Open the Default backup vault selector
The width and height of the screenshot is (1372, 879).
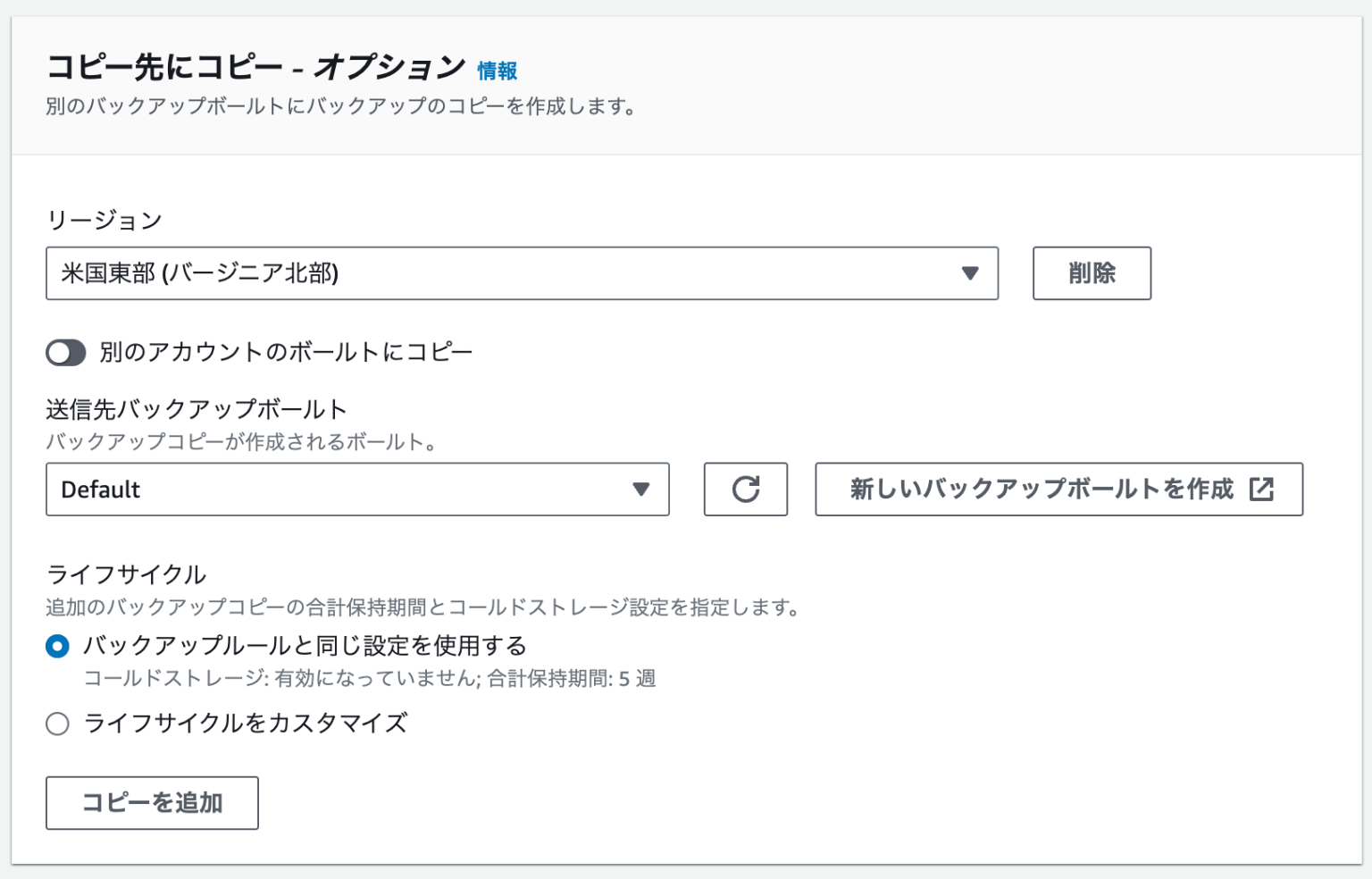point(357,490)
